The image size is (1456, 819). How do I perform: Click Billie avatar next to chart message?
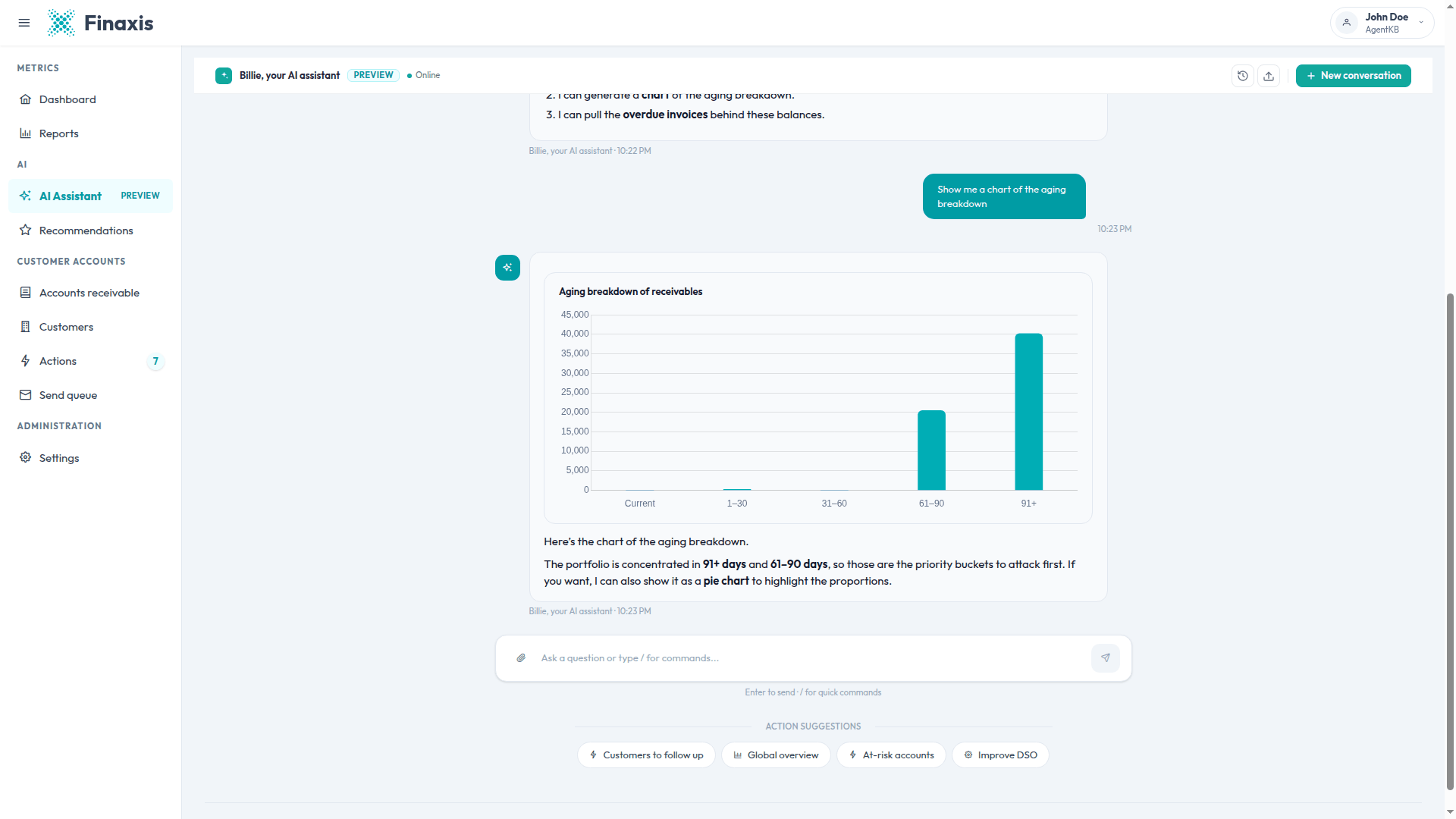pos(507,268)
